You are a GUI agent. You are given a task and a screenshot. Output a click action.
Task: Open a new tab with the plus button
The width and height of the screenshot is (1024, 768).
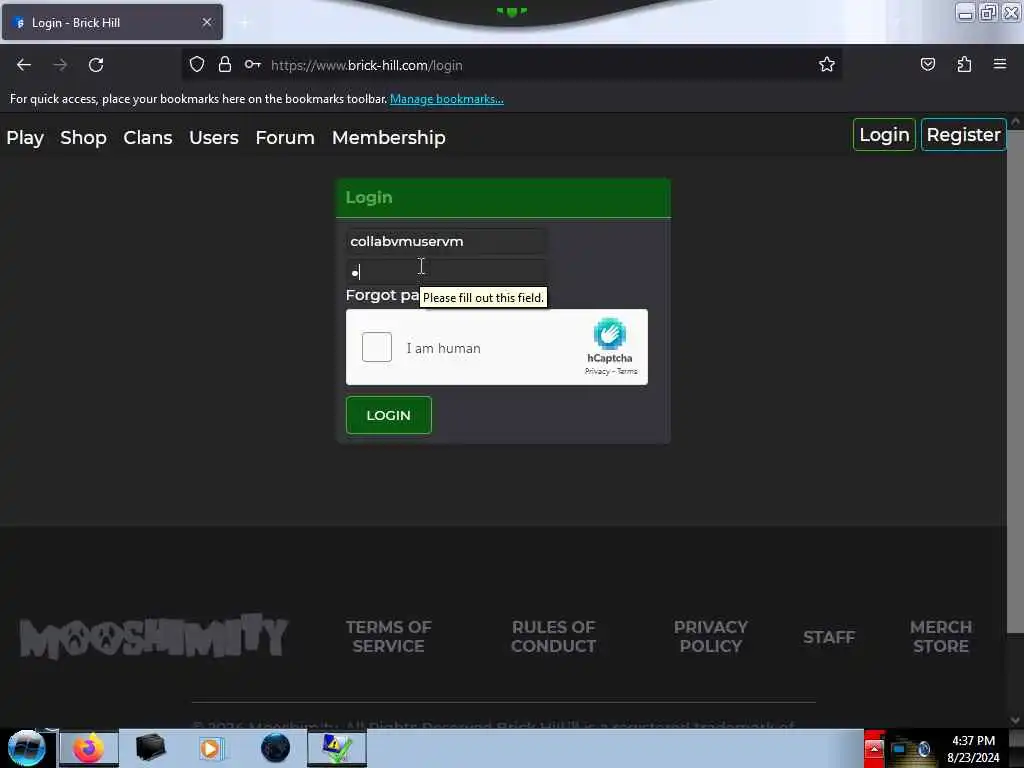coord(244,23)
